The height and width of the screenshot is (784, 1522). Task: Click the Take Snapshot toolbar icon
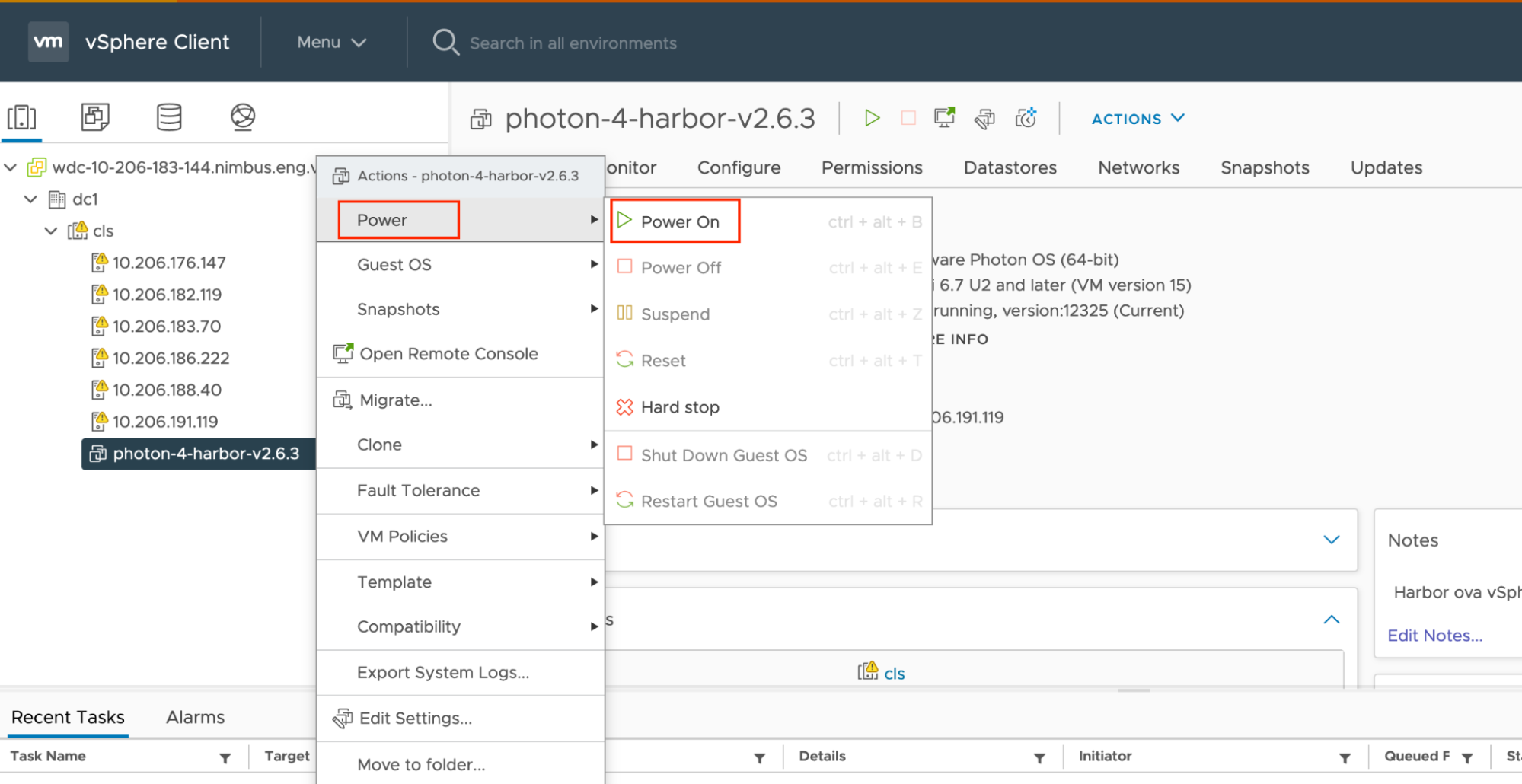coord(1026,117)
